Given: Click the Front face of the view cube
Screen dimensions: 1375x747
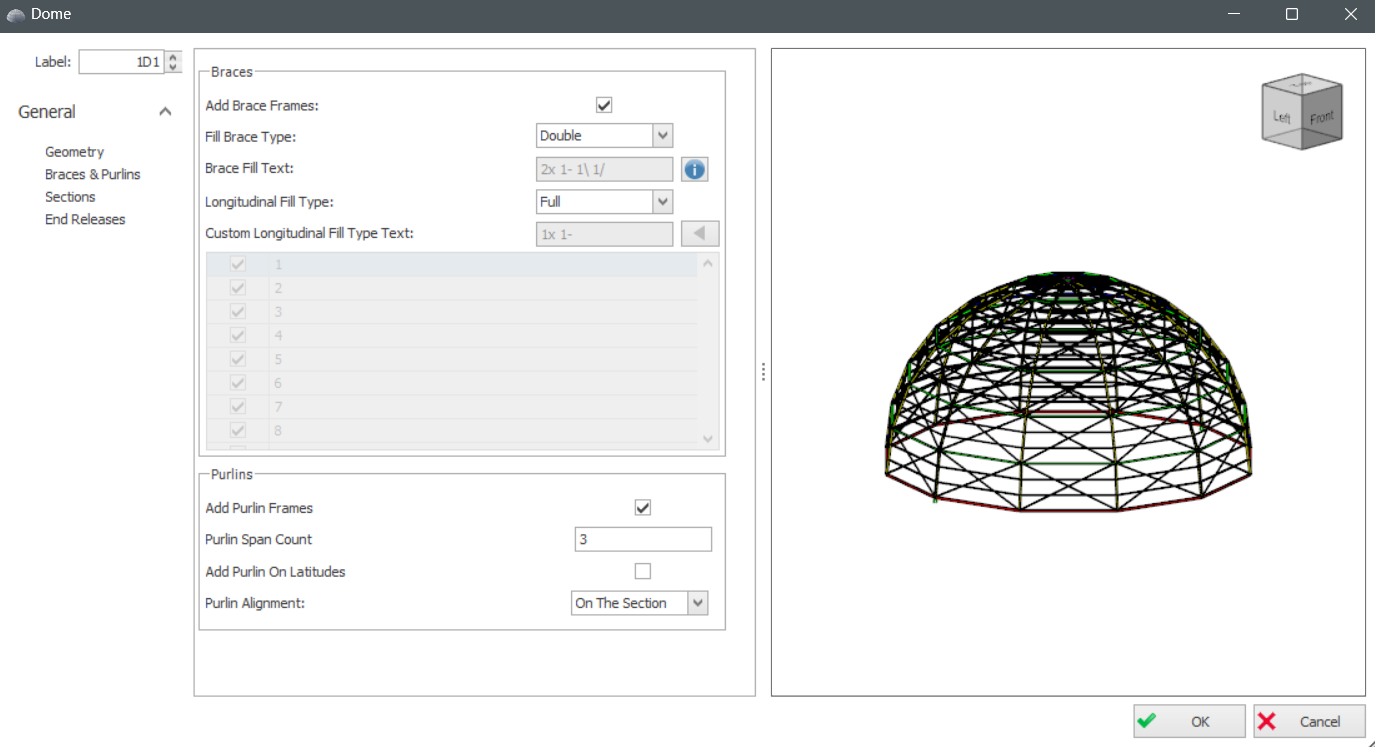Looking at the screenshot, I should click(1322, 118).
